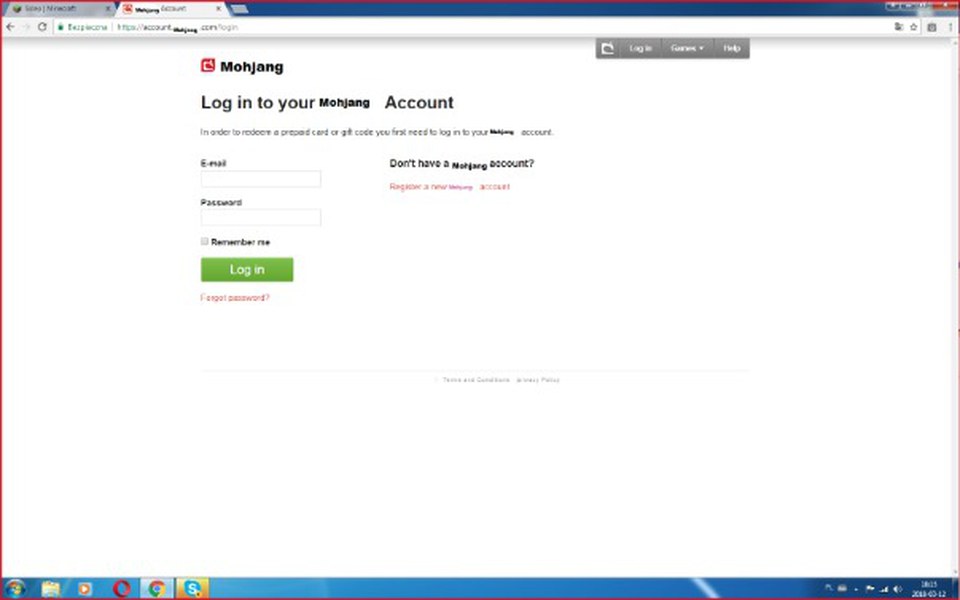
Task: Open Skype from the taskbar
Action: click(190, 588)
